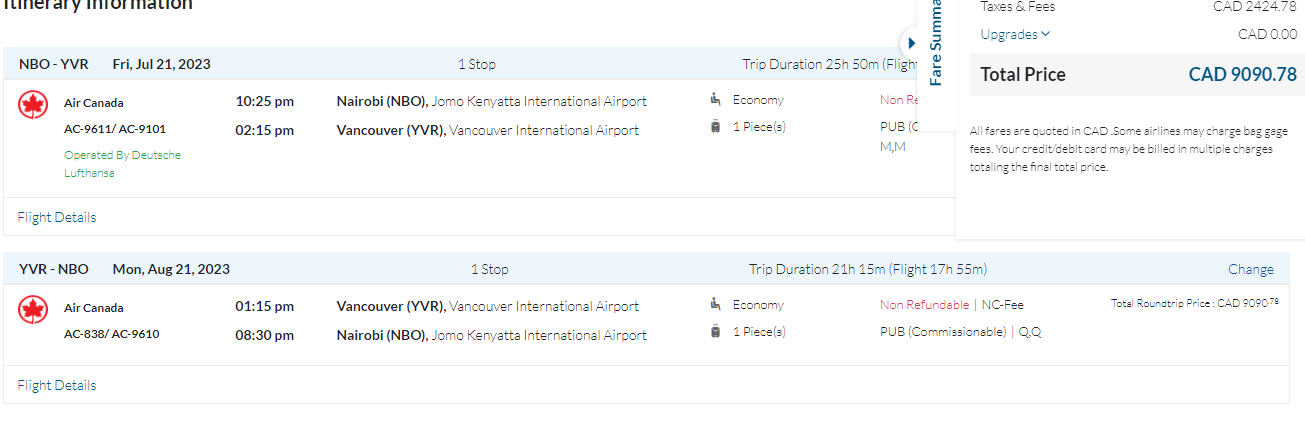Viewport: 1305px width, 422px height.
Task: Click the round arrow icon beside Fare Summary
Action: click(x=911, y=44)
